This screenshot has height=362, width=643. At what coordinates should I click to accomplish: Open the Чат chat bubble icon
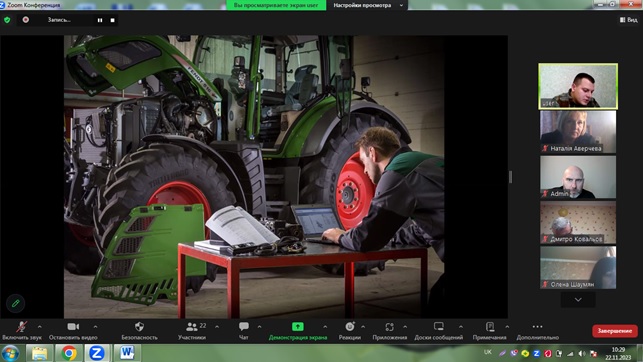(244, 326)
